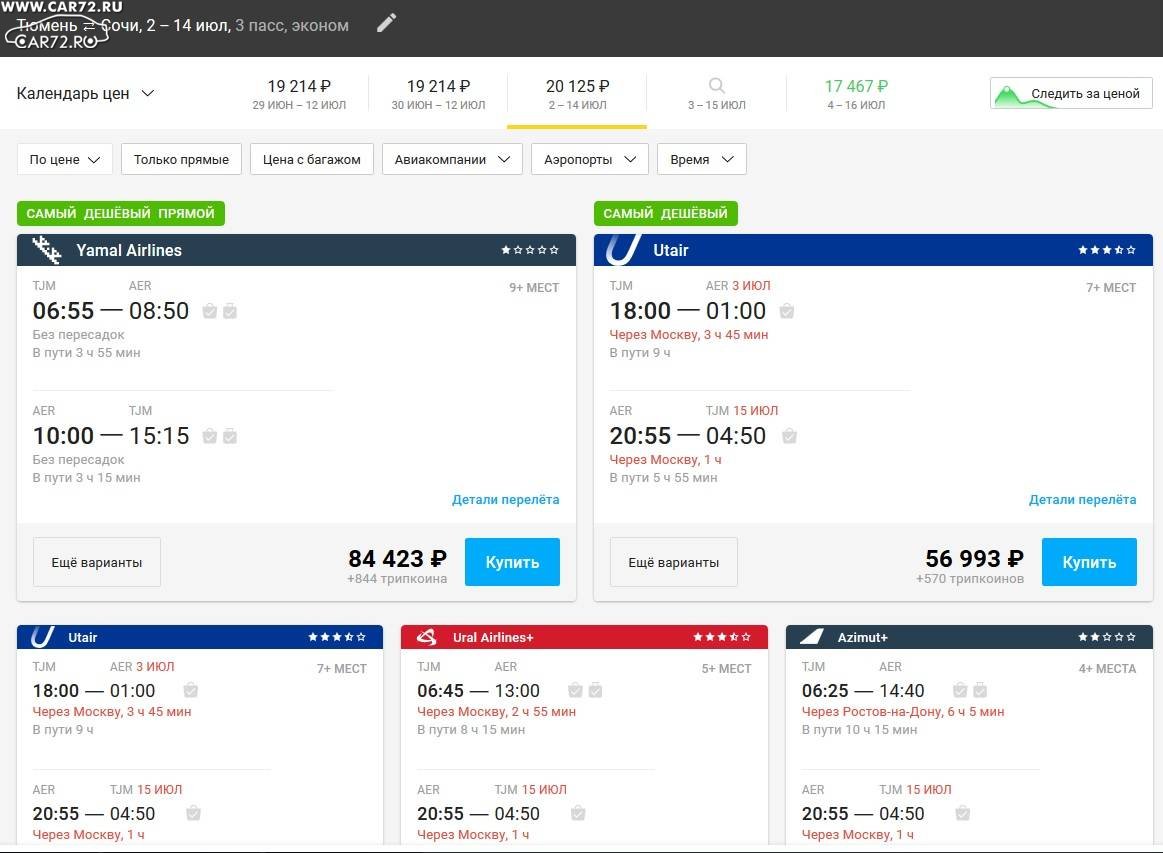Buy the 84 423 ₽ Yamal ticket
The width and height of the screenshot is (1163, 853).
click(x=513, y=562)
